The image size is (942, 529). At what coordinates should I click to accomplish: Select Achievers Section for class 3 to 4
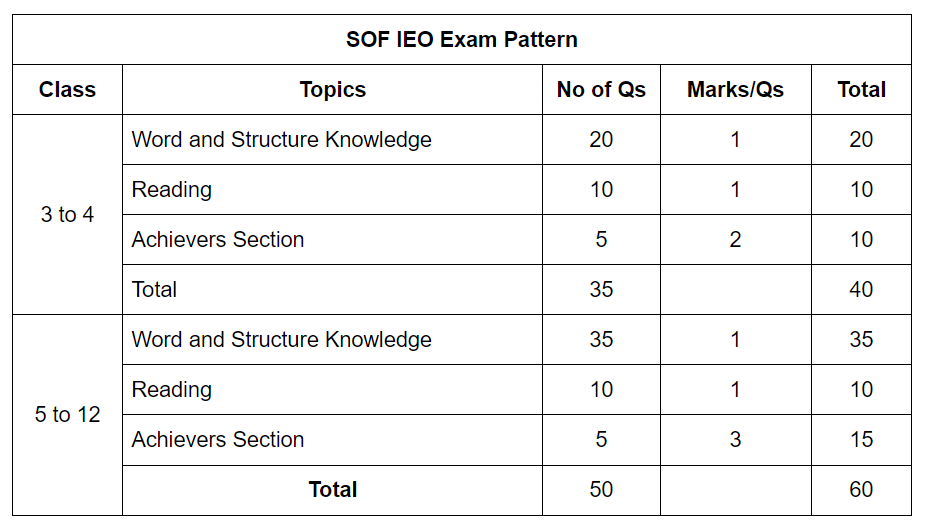tap(217, 240)
